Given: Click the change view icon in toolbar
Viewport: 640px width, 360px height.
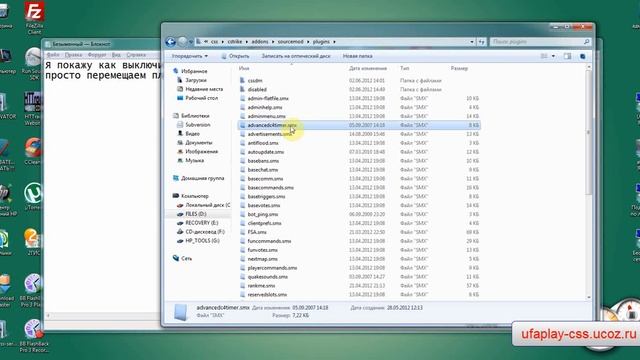Looking at the screenshot, I should (544, 56).
